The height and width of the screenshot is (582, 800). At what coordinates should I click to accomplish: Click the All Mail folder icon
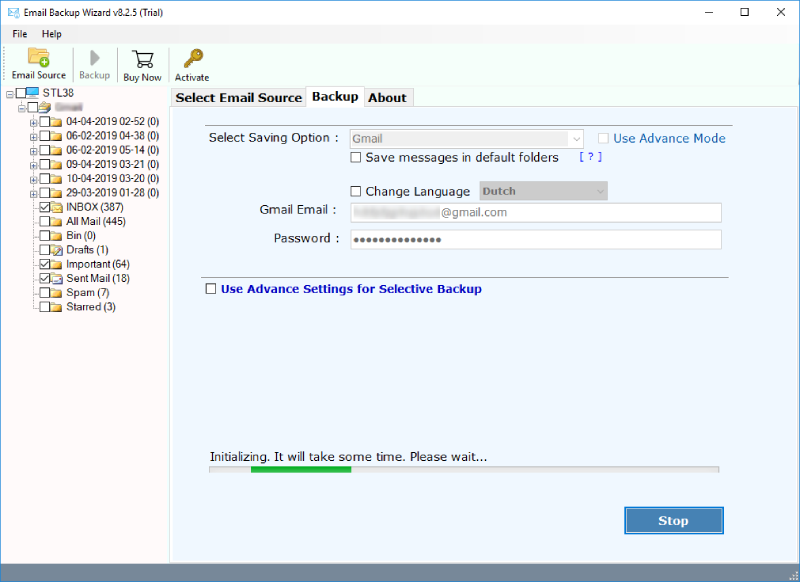click(x=57, y=221)
